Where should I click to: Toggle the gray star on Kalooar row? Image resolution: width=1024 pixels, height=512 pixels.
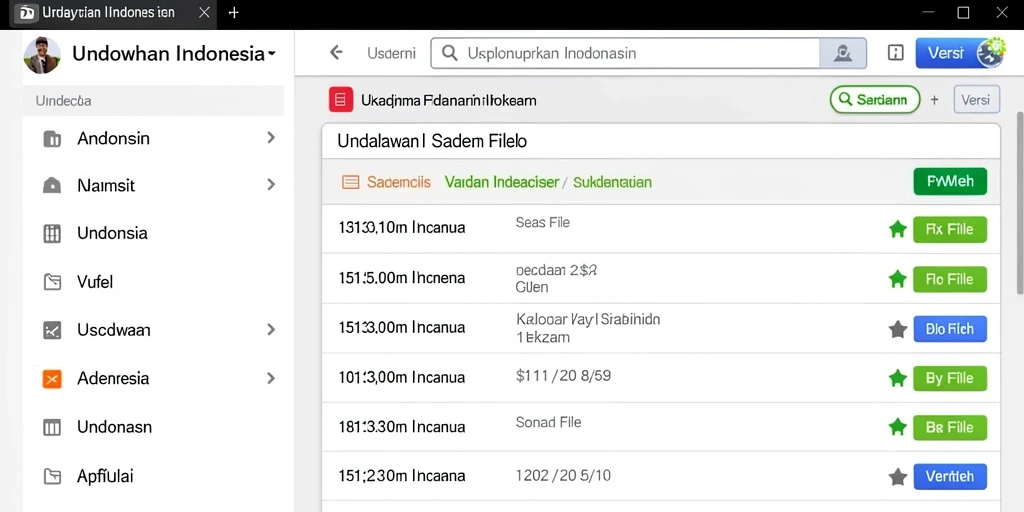898,329
